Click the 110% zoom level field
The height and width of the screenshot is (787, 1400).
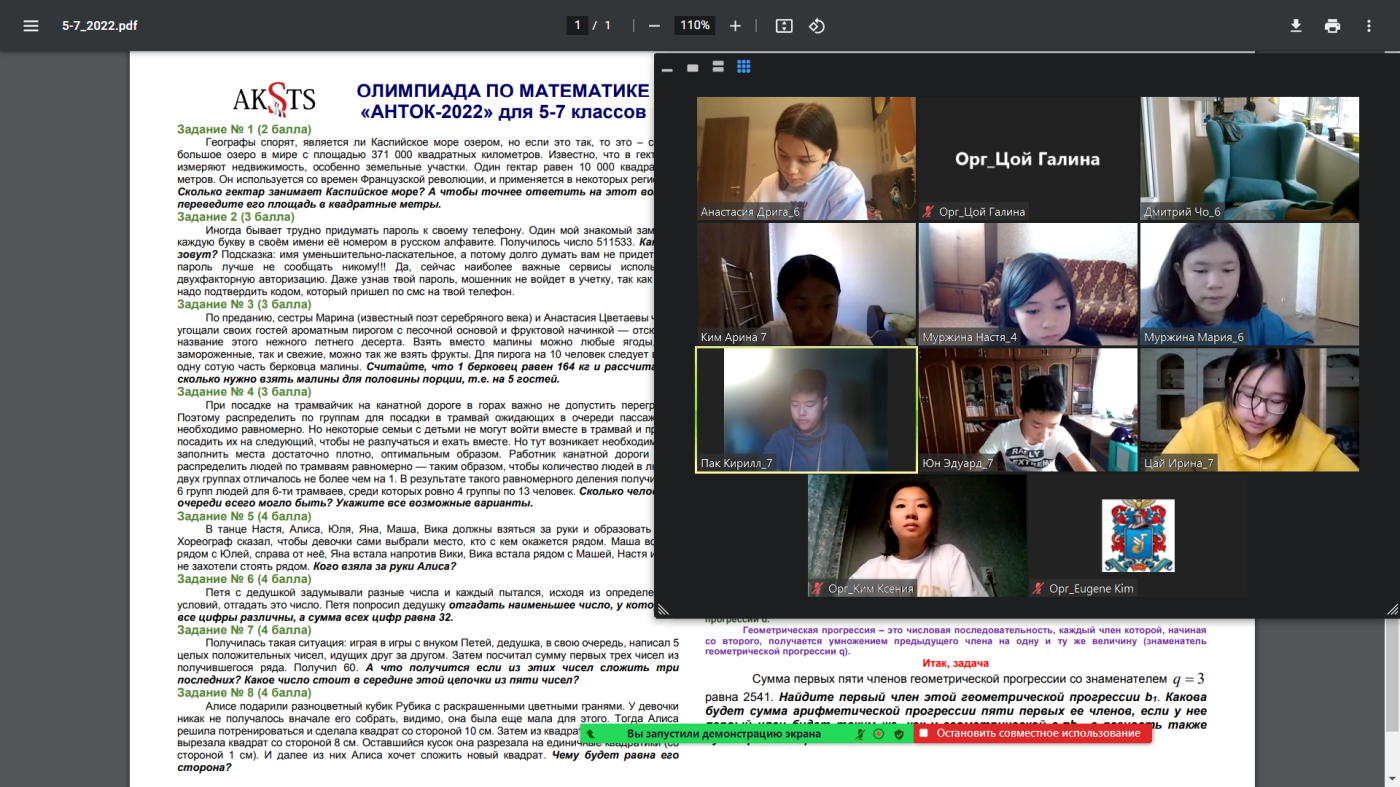tap(695, 26)
